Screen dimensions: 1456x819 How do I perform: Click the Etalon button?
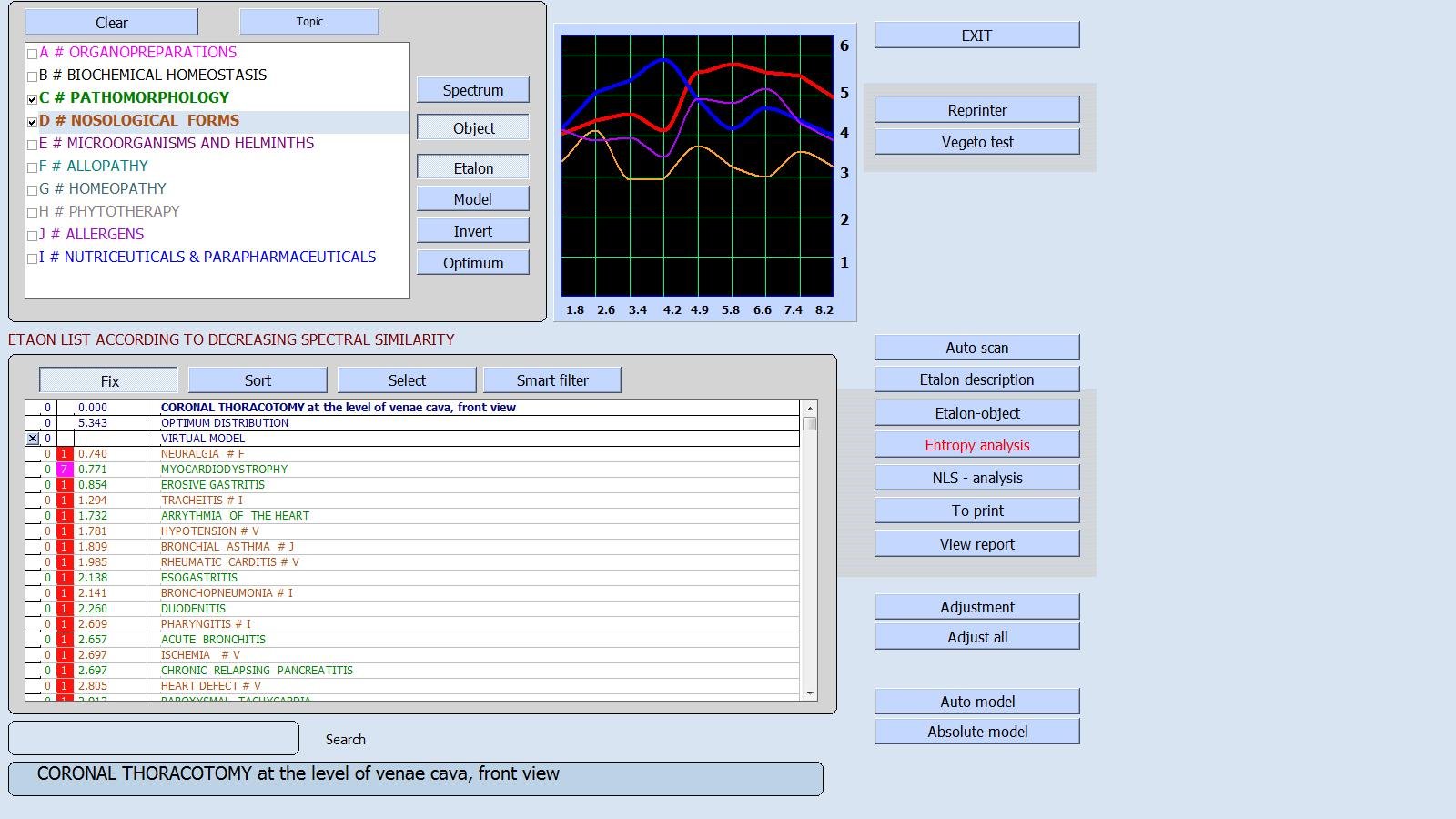pyautogui.click(x=472, y=167)
